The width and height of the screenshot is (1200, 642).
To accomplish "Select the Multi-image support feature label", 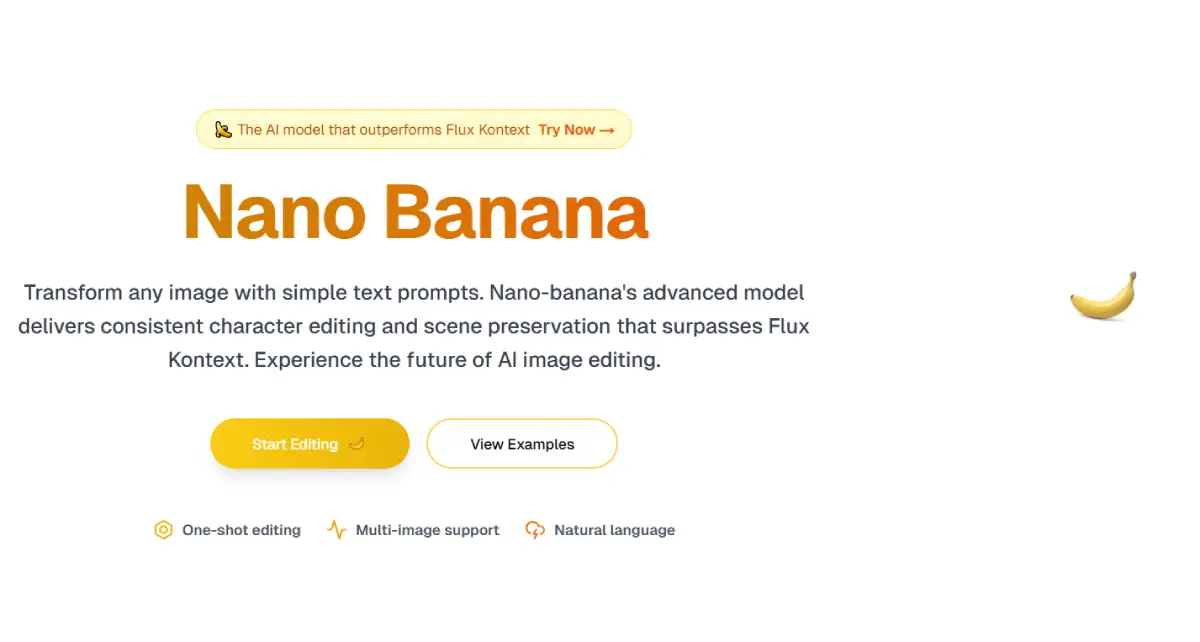I will 427,530.
